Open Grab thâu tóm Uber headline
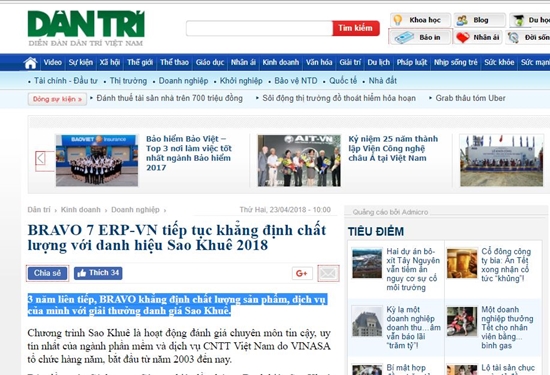 pyautogui.click(x=470, y=98)
